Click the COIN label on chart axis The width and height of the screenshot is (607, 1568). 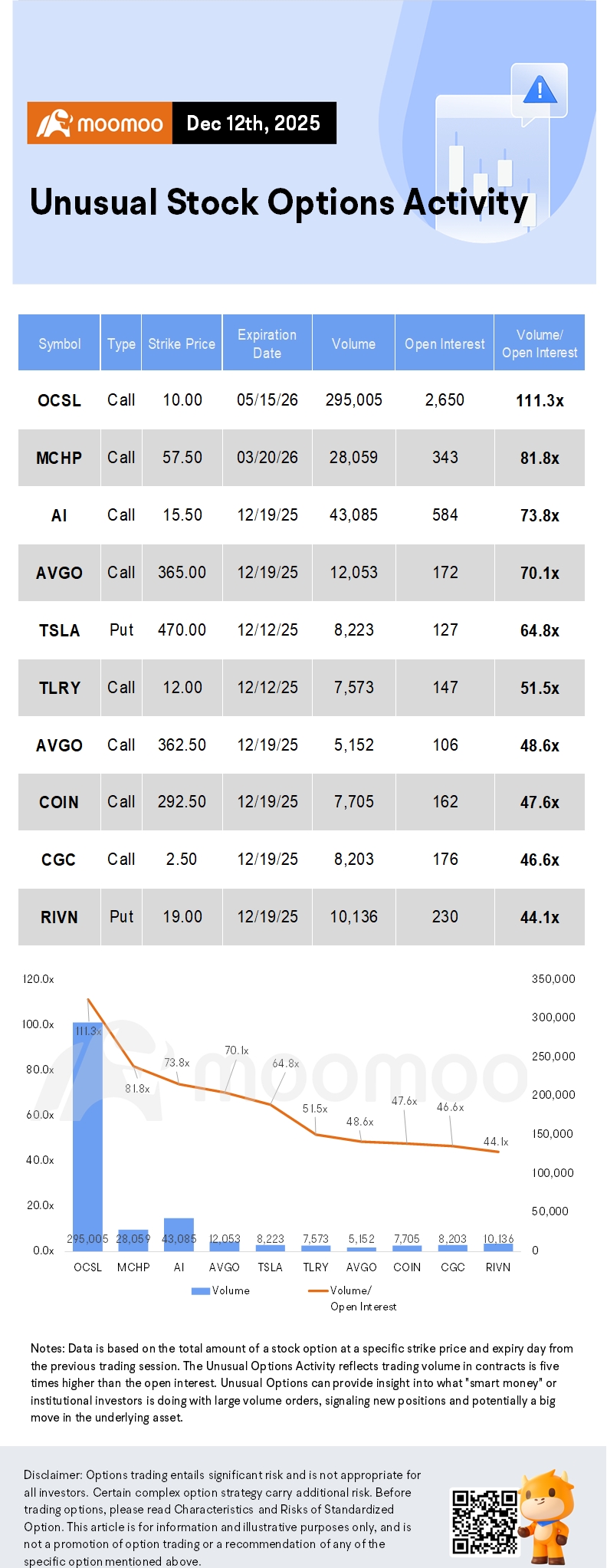point(407,1267)
